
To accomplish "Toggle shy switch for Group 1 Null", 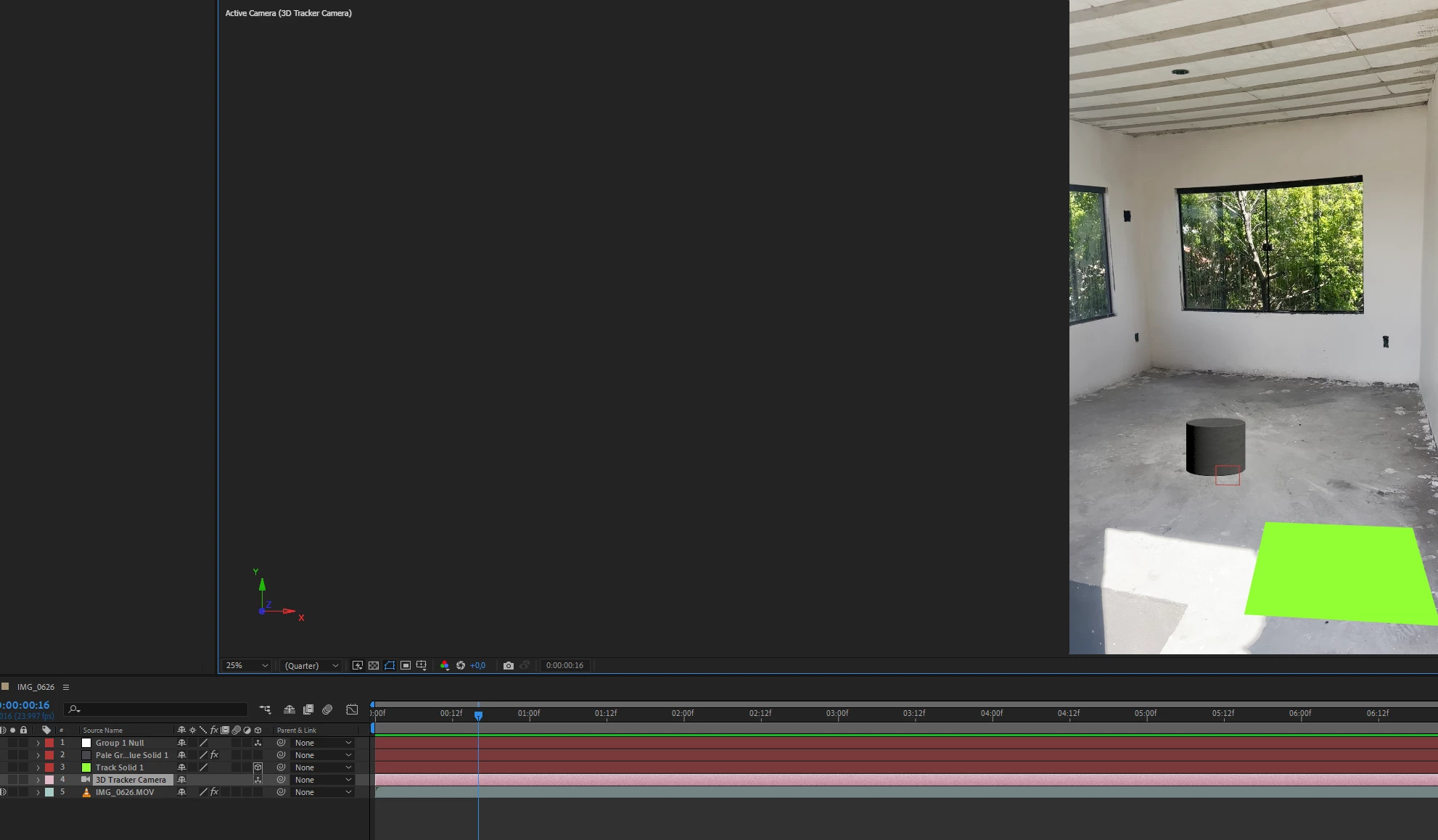I will [182, 743].
